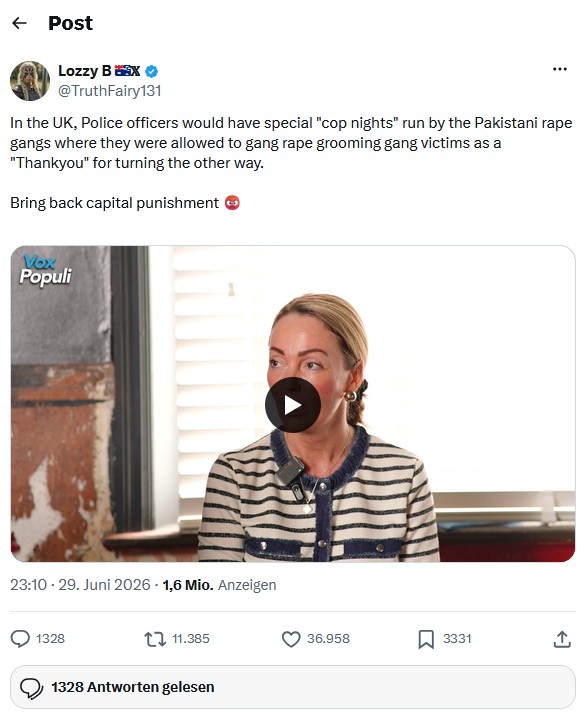Repost using the retweet arrows icon
Viewport: 587px width, 721px height.
155,639
